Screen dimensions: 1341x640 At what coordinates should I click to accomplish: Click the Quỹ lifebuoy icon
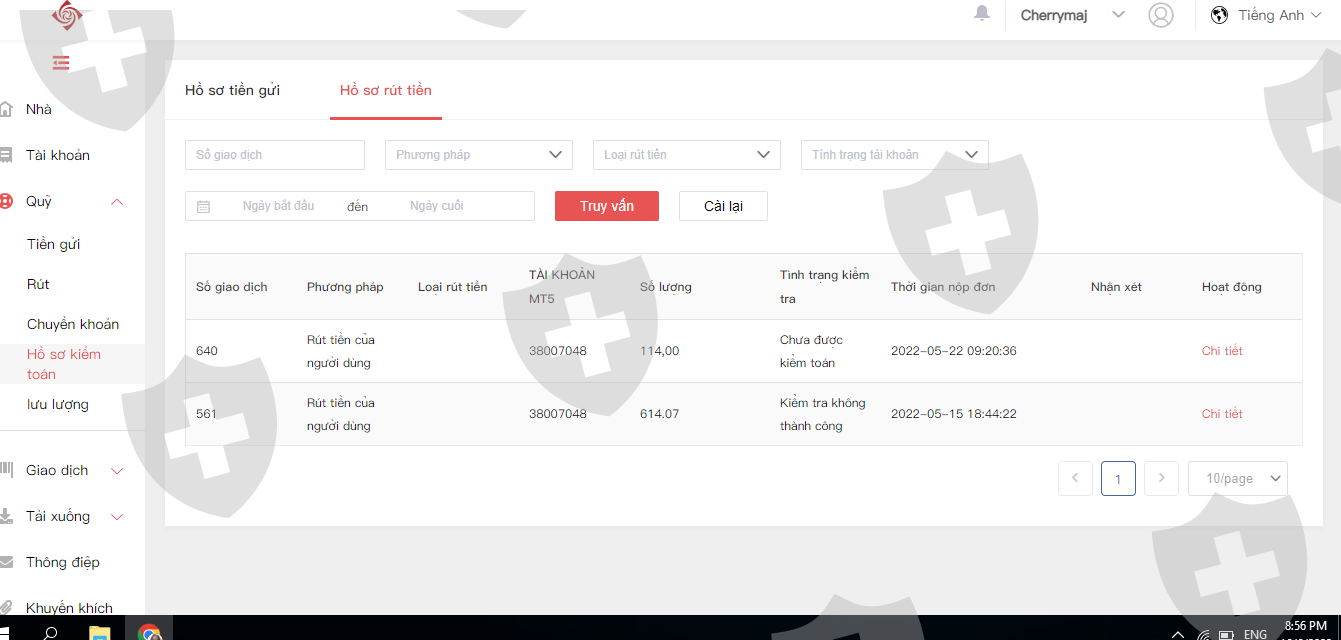[5, 201]
